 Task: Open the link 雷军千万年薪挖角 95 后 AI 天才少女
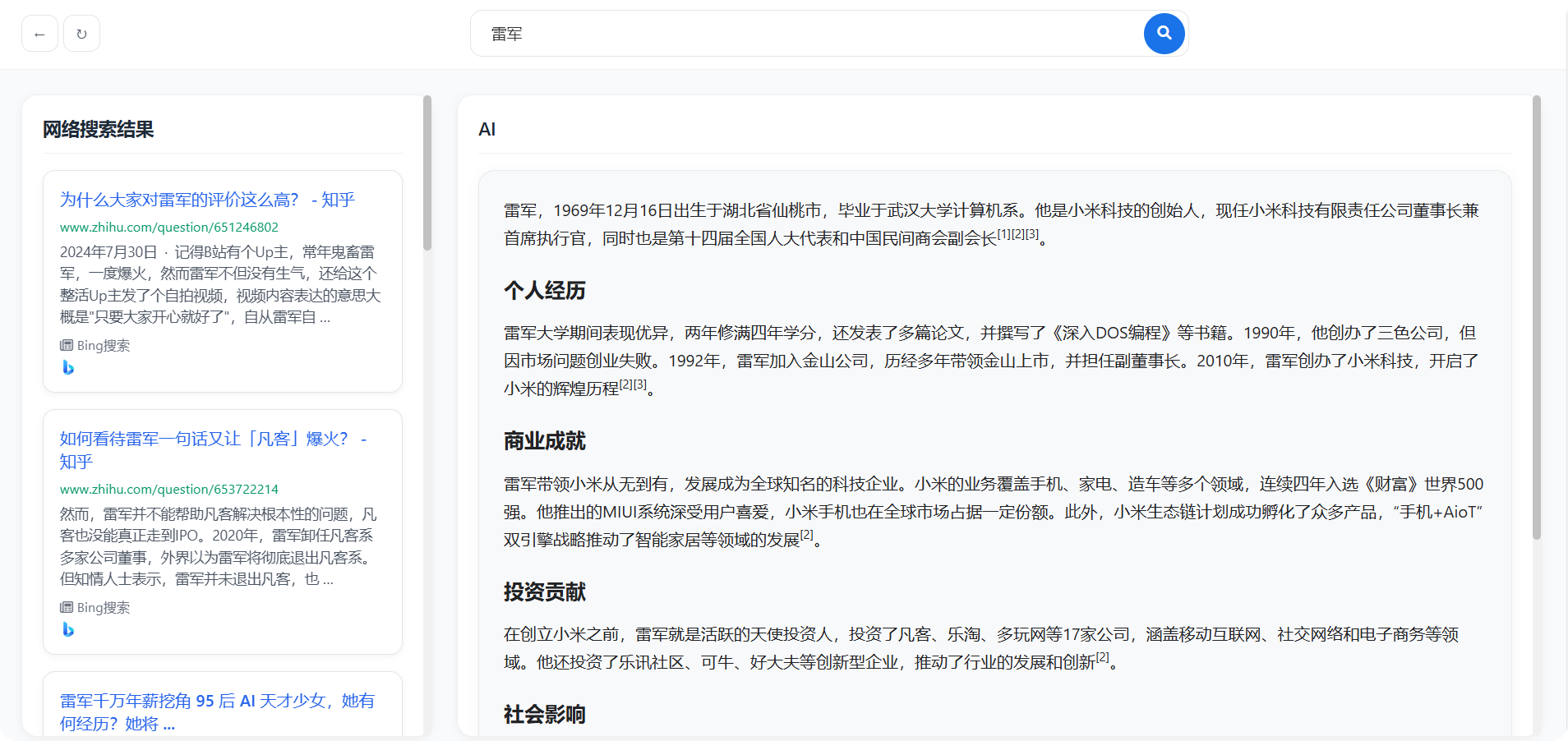pos(217,711)
